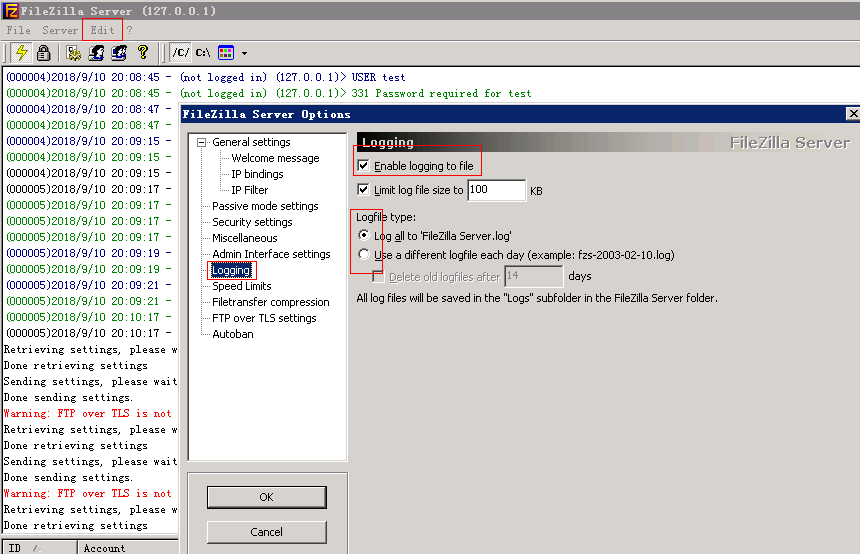Select FTP over TLS settings page

[x=264, y=318]
